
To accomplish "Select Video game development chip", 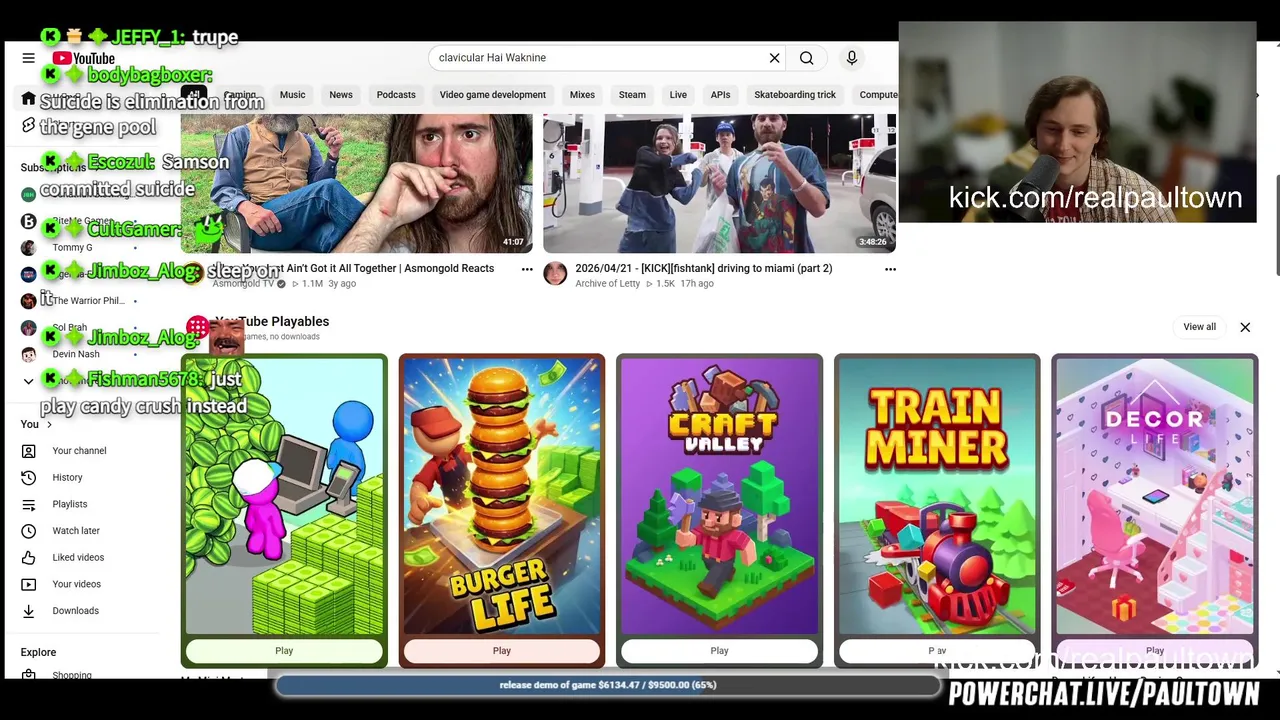I will tap(493, 95).
